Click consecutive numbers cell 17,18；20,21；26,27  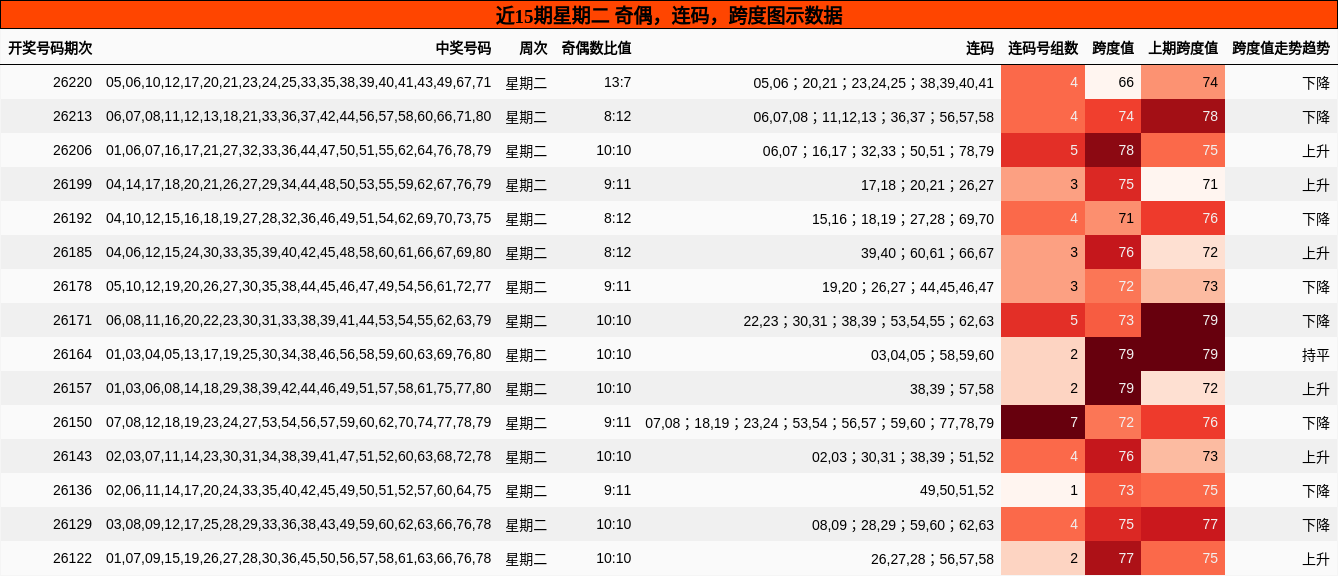pos(927,184)
